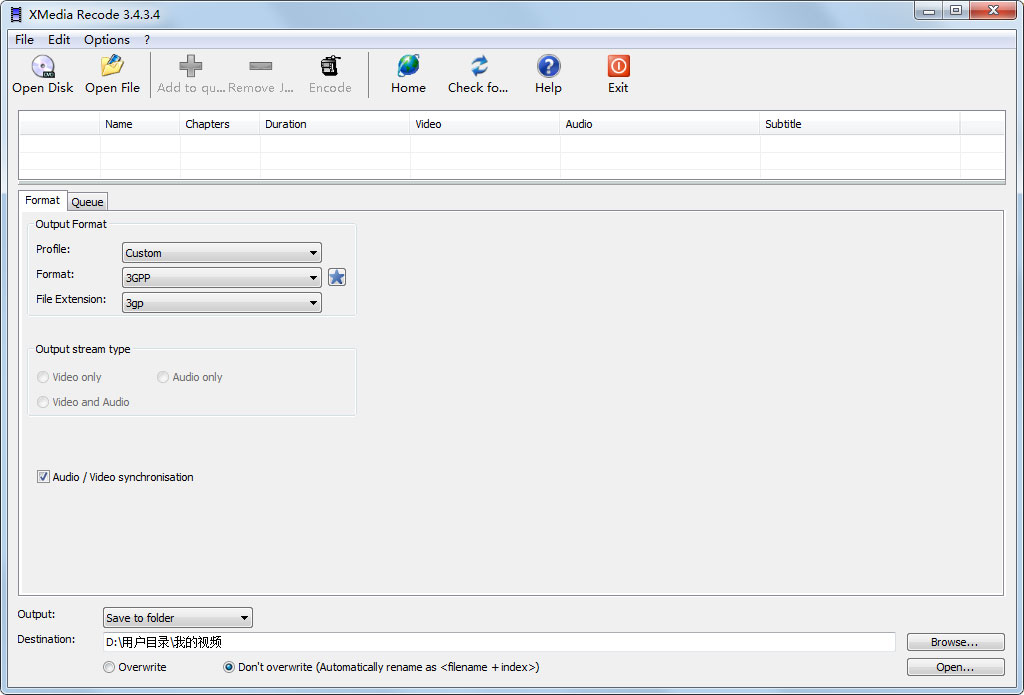
Task: Start encoding with the Encode icon
Action: click(330, 66)
